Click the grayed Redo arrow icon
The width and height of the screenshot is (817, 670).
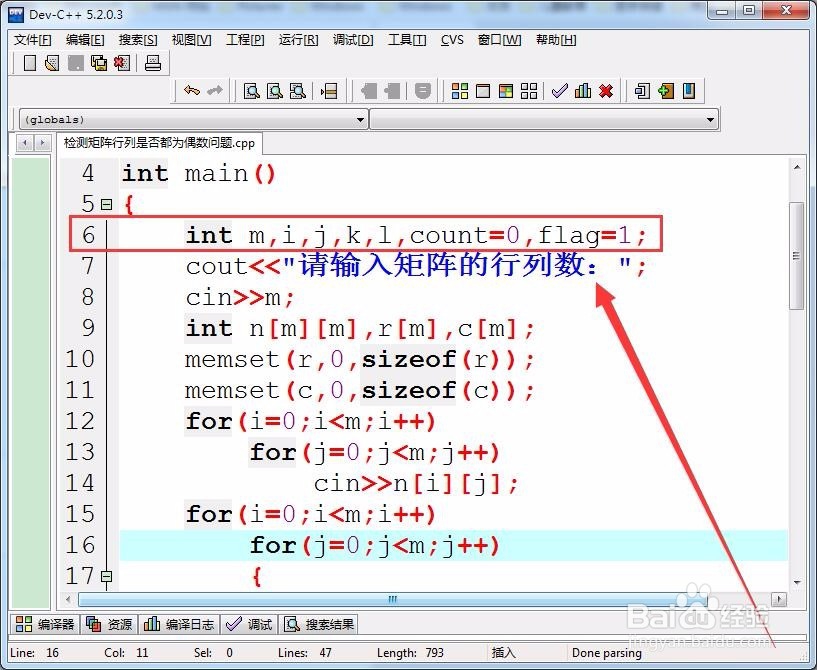click(215, 91)
